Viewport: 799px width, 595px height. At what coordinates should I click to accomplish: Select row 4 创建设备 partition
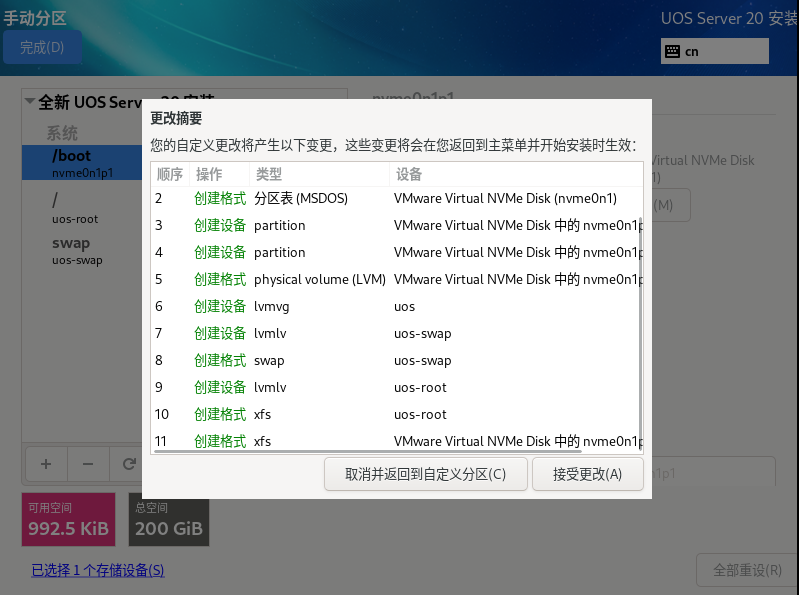coord(395,252)
